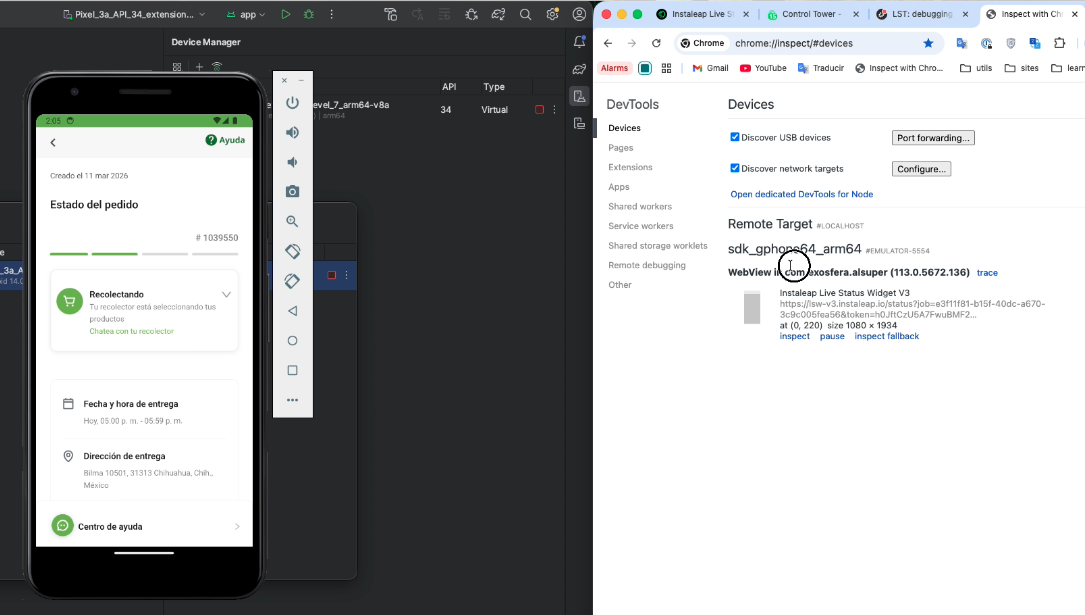The image size is (1085, 615).
Task: Switch to the Control Tower browser tab
Action: pyautogui.click(x=811, y=14)
